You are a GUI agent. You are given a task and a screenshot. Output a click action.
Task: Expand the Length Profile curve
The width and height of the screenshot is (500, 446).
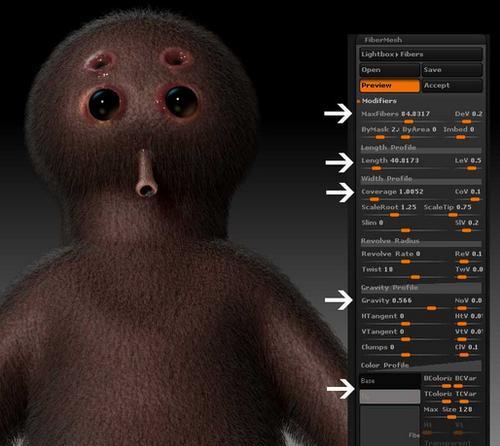click(x=421, y=148)
